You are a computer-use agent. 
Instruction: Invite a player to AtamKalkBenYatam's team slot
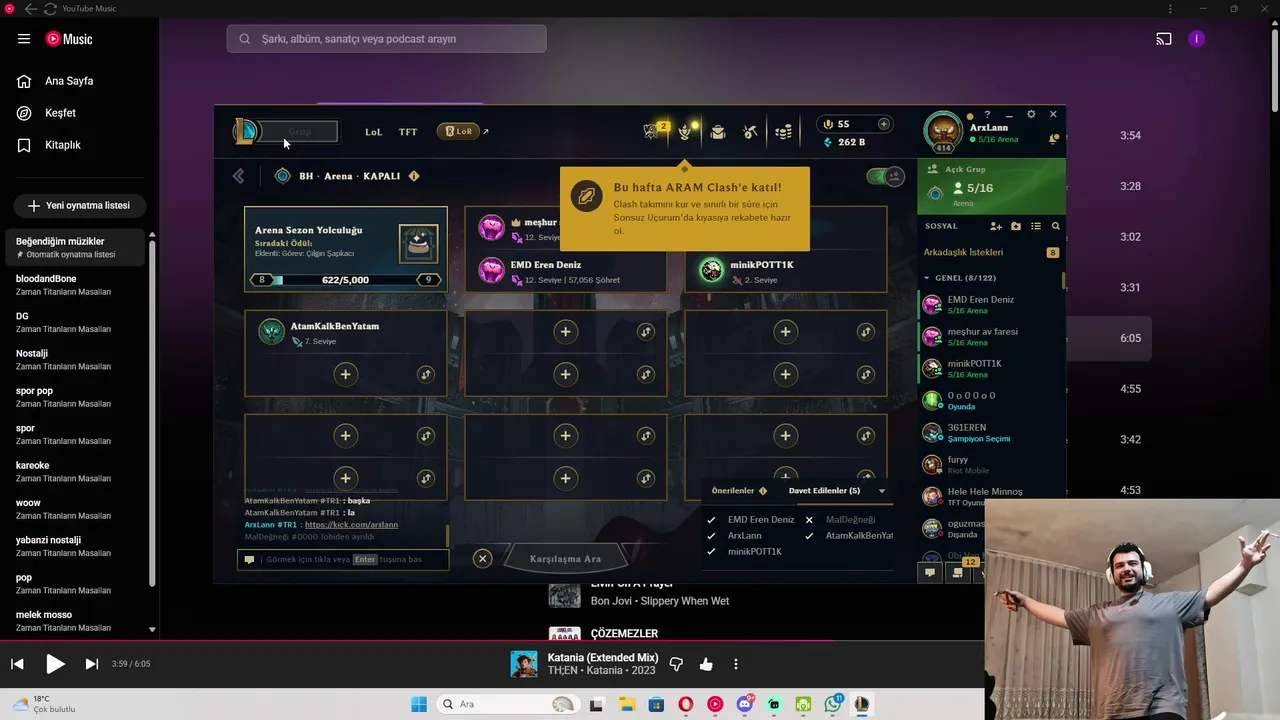[x=345, y=374]
